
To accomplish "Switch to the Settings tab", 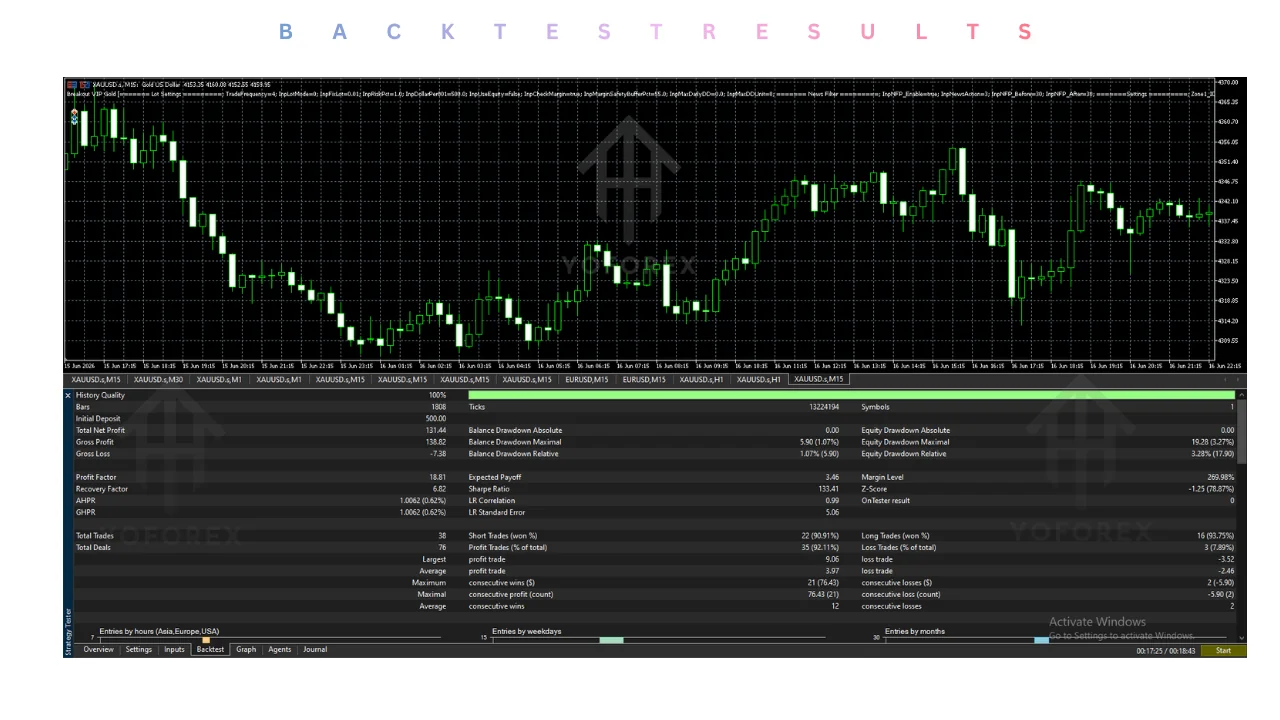I will pos(139,650).
